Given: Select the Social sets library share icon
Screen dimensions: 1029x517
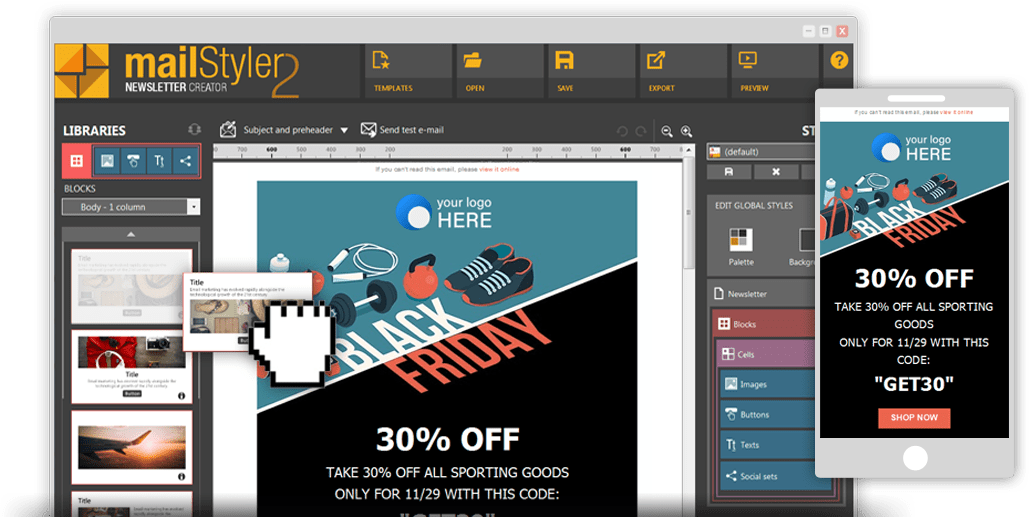Looking at the screenshot, I should (186, 161).
